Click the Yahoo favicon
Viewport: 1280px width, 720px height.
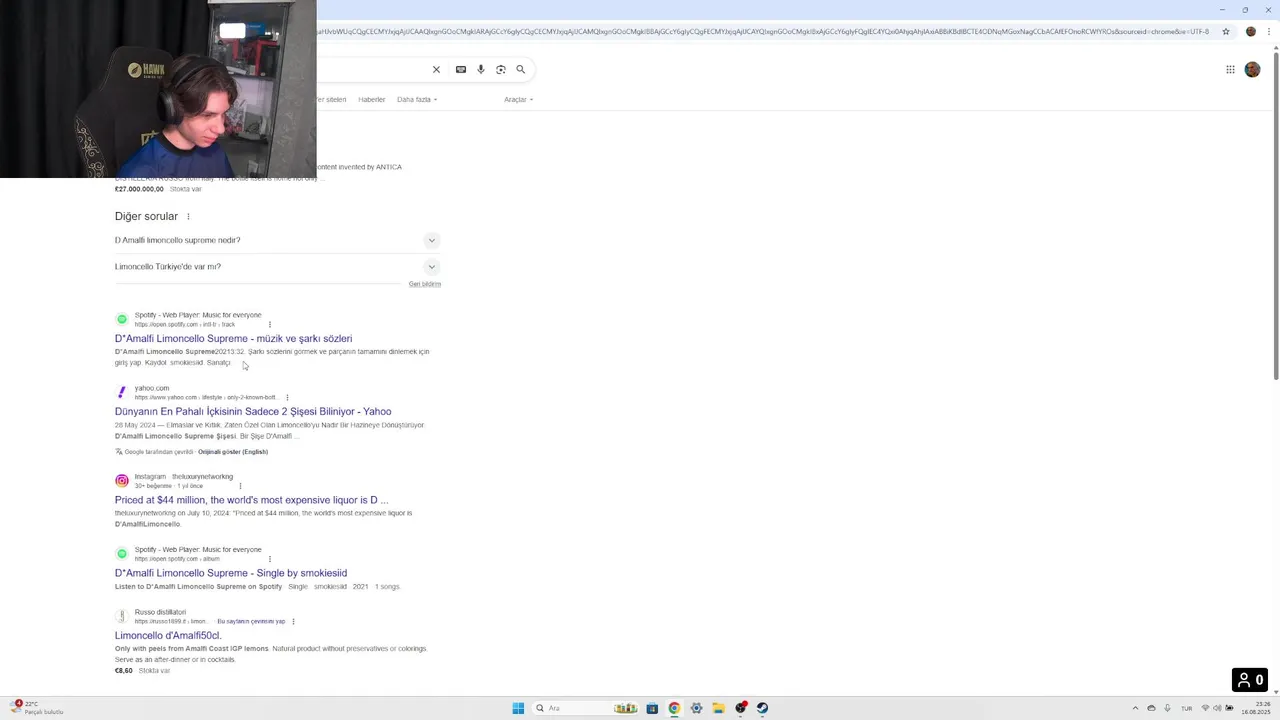coord(122,392)
